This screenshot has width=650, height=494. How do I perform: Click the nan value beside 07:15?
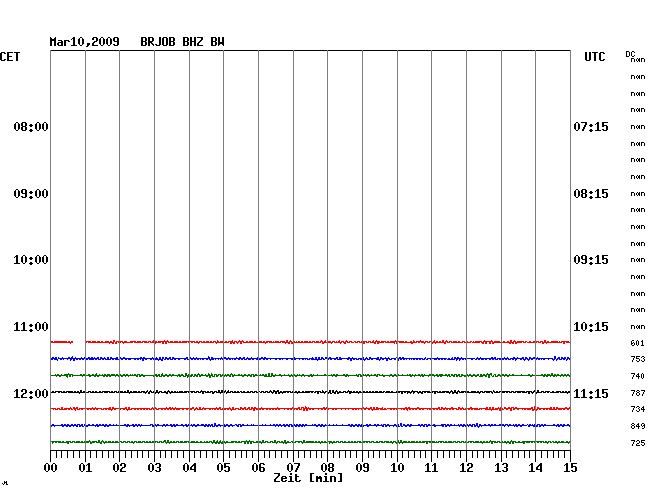pyautogui.click(x=638, y=127)
